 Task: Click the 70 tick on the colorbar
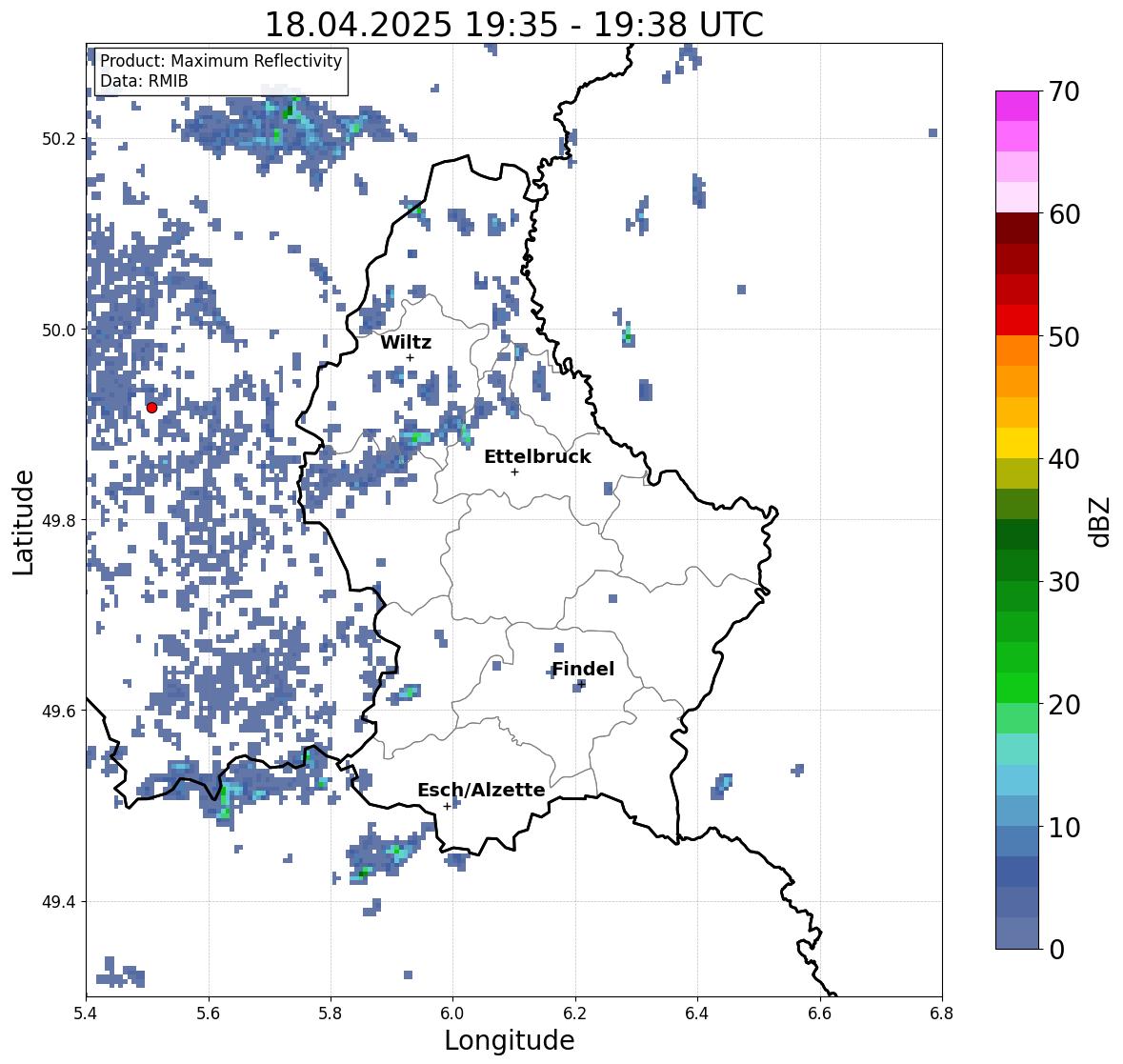pyautogui.click(x=1064, y=91)
